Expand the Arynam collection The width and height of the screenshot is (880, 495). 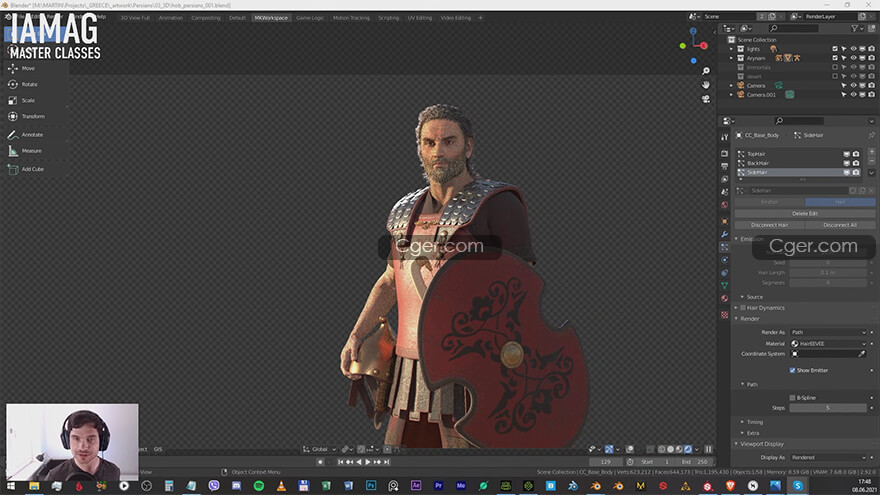[x=731, y=58]
